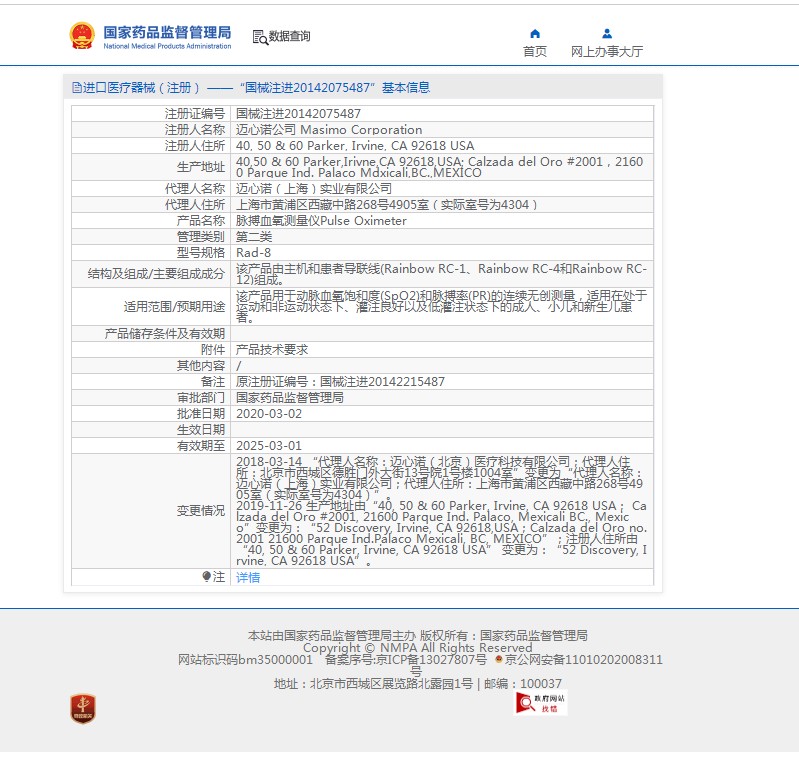The image size is (799, 770).
Task: Click the document icon before 进口医疗器械
Action: point(76,88)
